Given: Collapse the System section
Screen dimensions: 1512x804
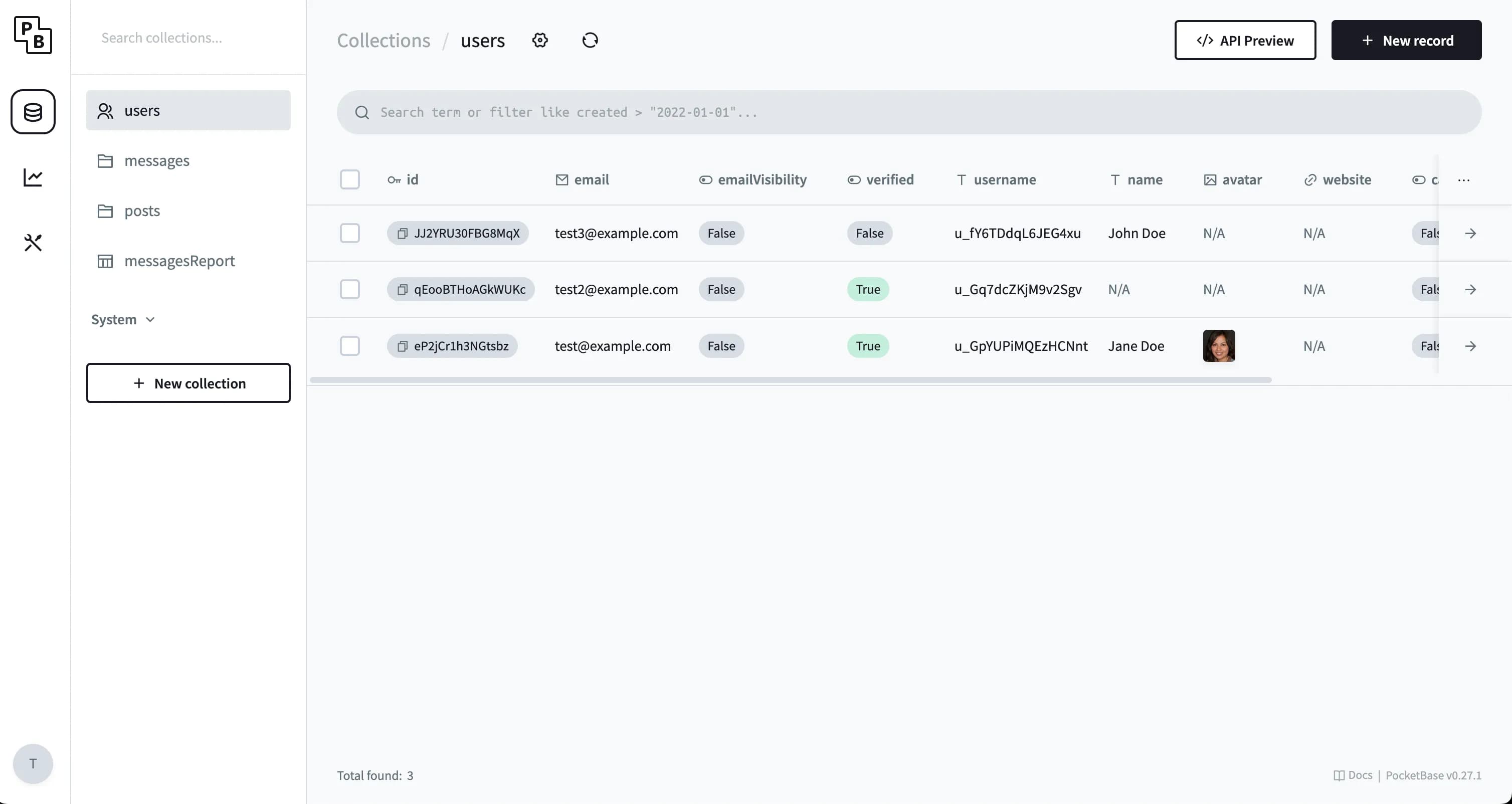Looking at the screenshot, I should point(123,319).
